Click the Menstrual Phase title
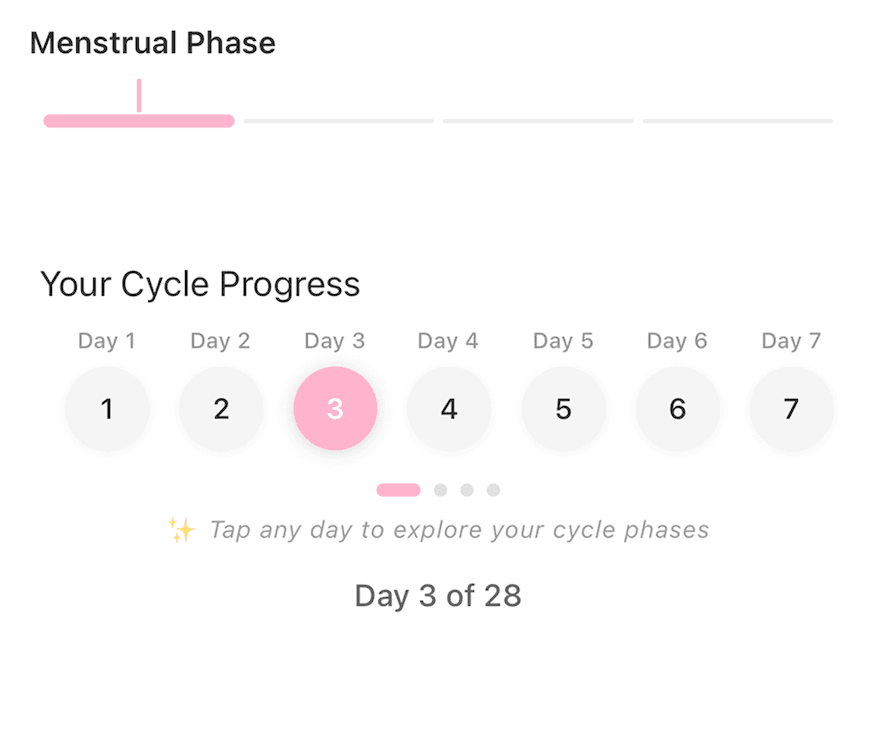The height and width of the screenshot is (744, 870). [152, 42]
